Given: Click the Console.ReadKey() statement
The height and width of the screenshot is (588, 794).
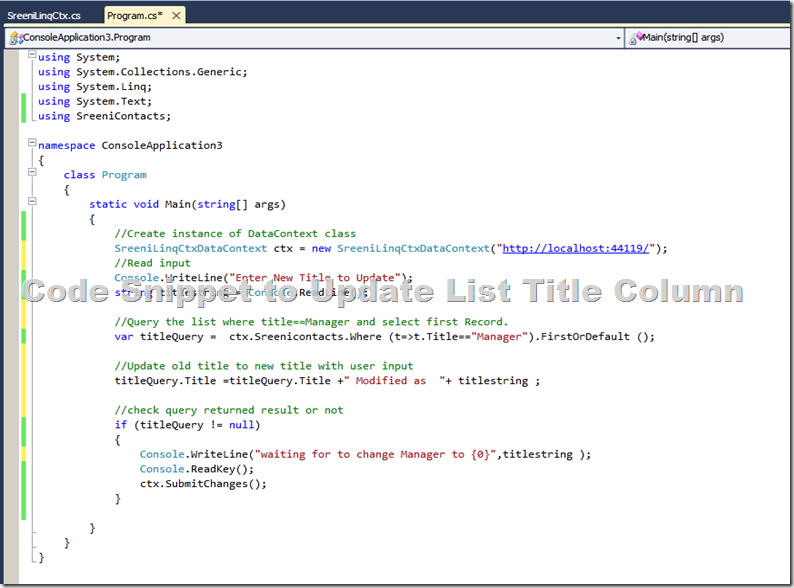Looking at the screenshot, I should click(x=197, y=469).
